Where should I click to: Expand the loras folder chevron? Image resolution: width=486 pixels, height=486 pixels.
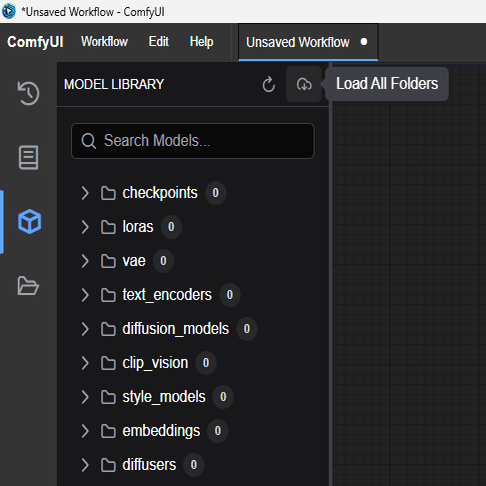[85, 227]
